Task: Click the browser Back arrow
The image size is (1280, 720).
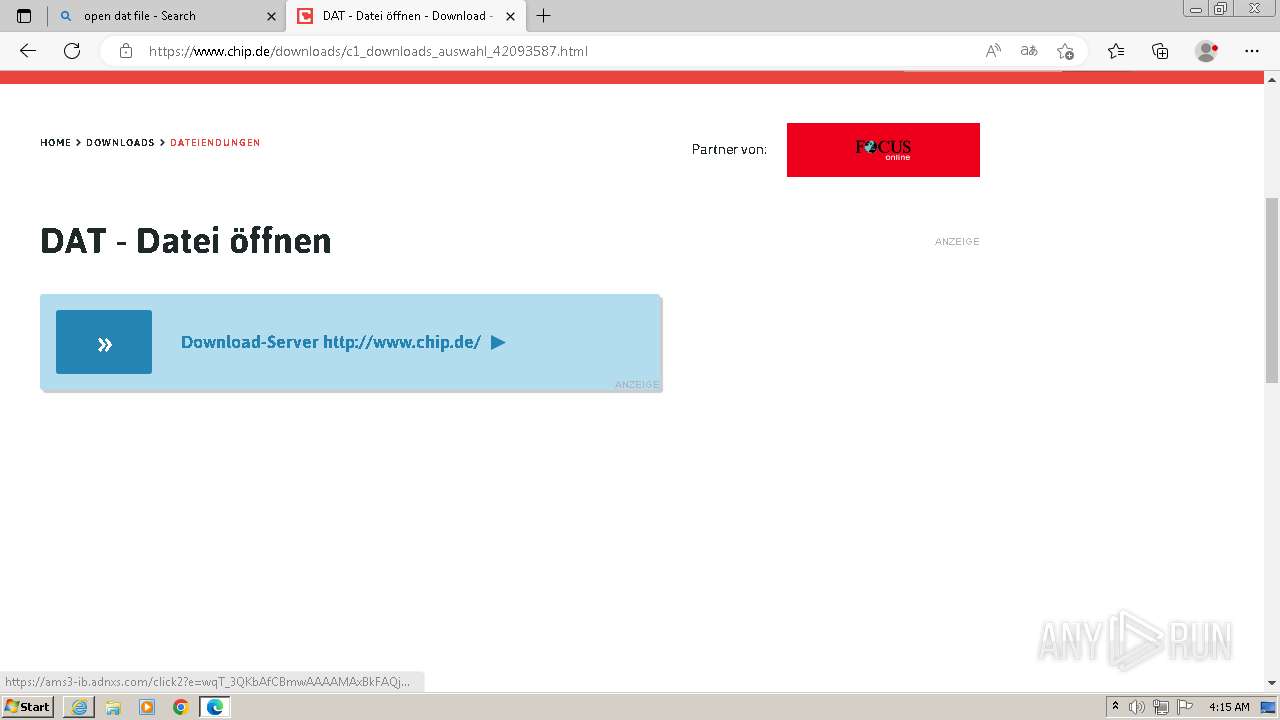Action: pos(28,51)
